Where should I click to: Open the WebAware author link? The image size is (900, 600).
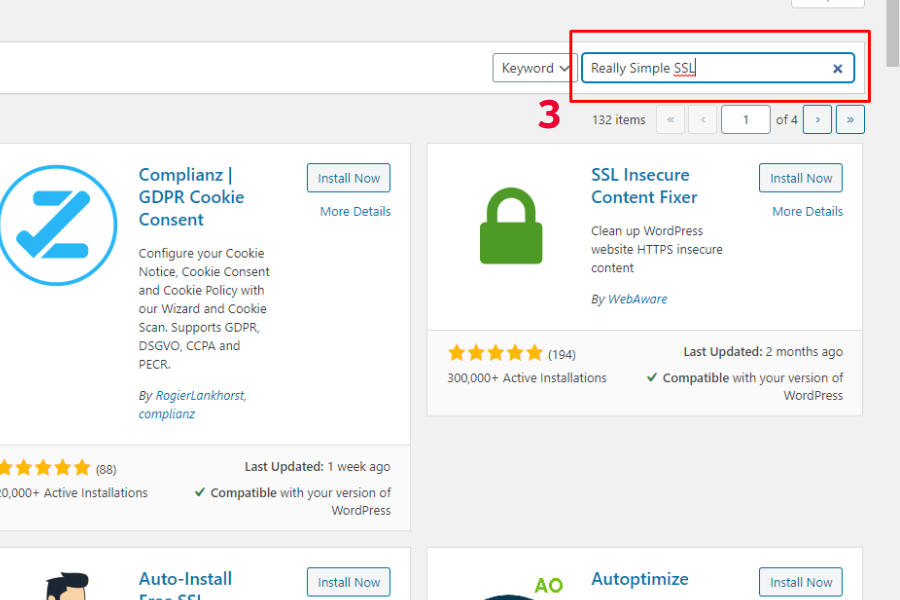click(637, 299)
